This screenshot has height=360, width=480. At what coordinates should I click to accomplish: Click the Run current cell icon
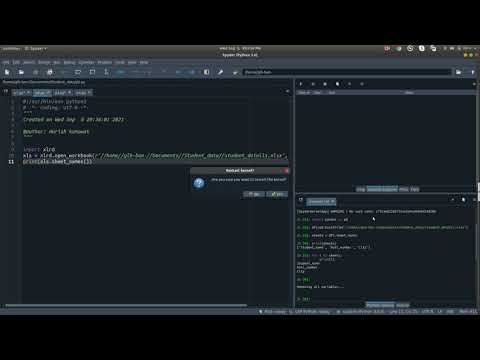[x=78, y=72]
